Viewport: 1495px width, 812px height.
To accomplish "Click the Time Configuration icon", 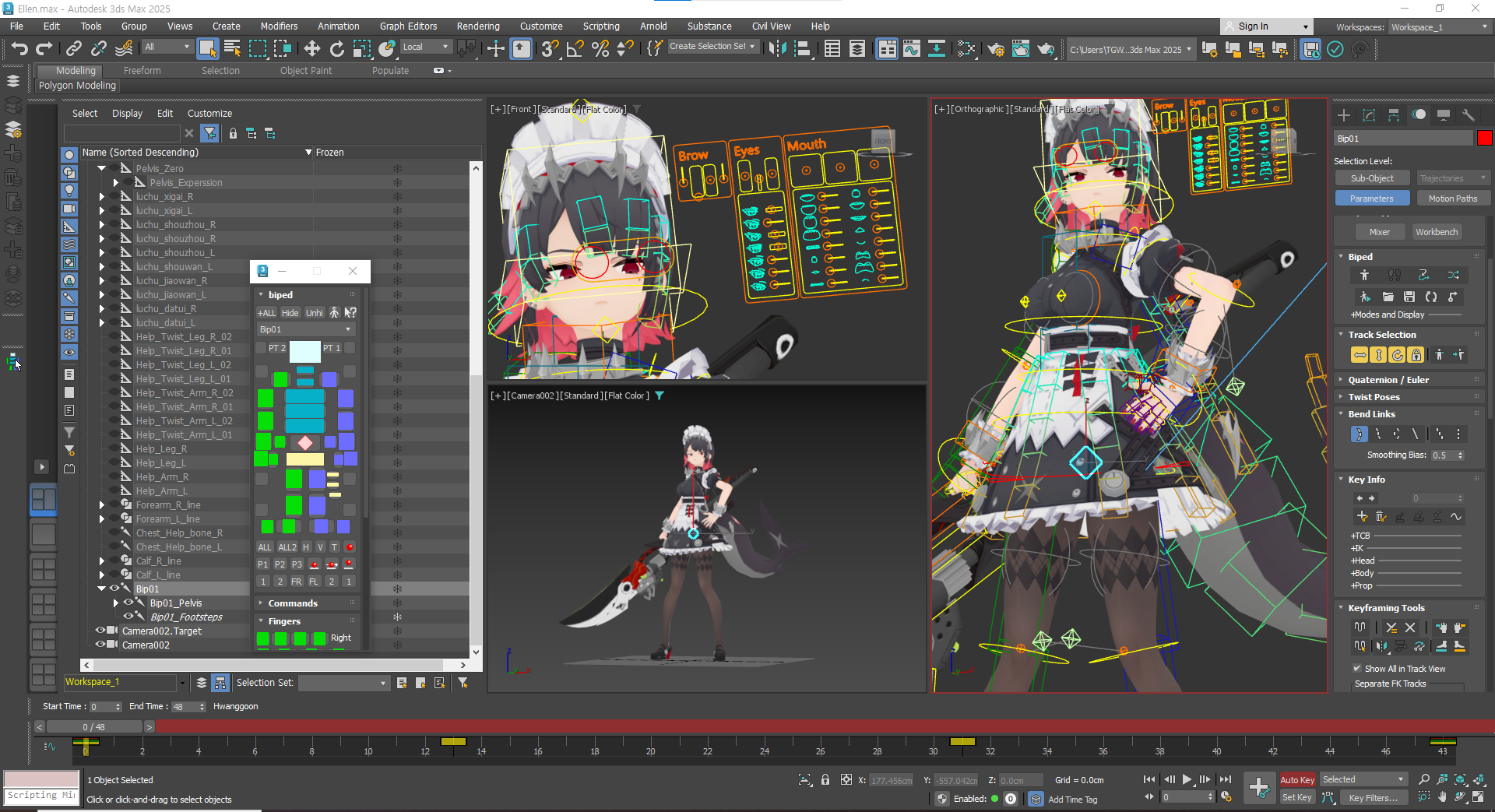I will tap(1226, 797).
